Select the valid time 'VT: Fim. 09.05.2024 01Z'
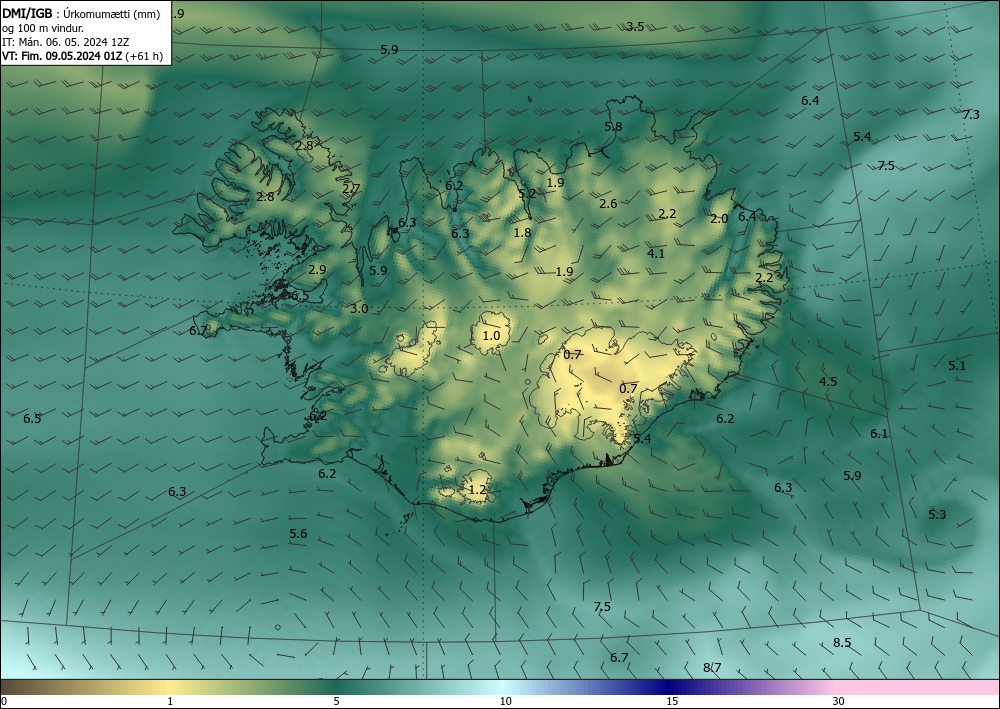Image resolution: width=1000 pixels, height=709 pixels. (62, 56)
